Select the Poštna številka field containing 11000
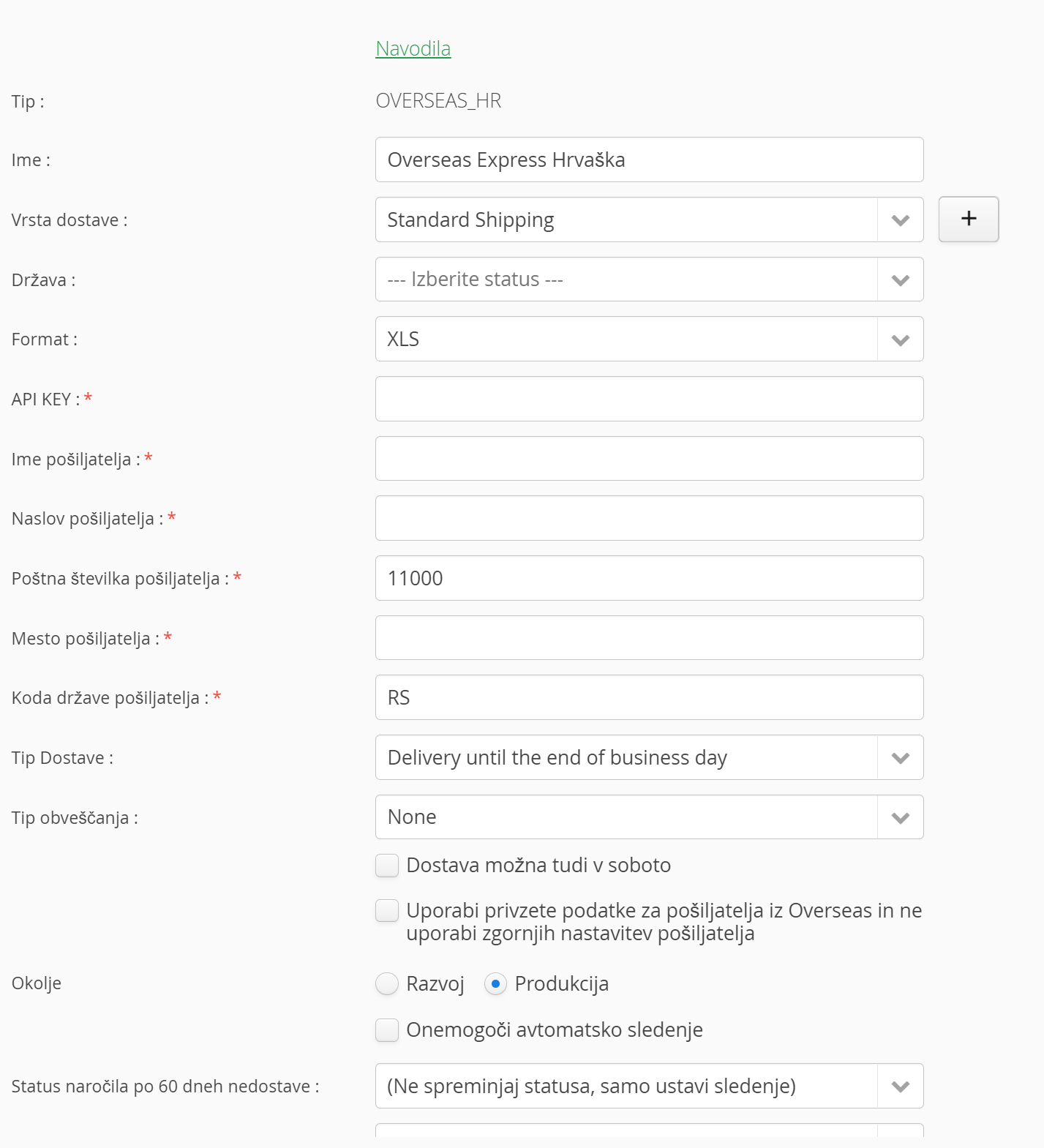This screenshot has height=1148, width=1044. [x=649, y=578]
